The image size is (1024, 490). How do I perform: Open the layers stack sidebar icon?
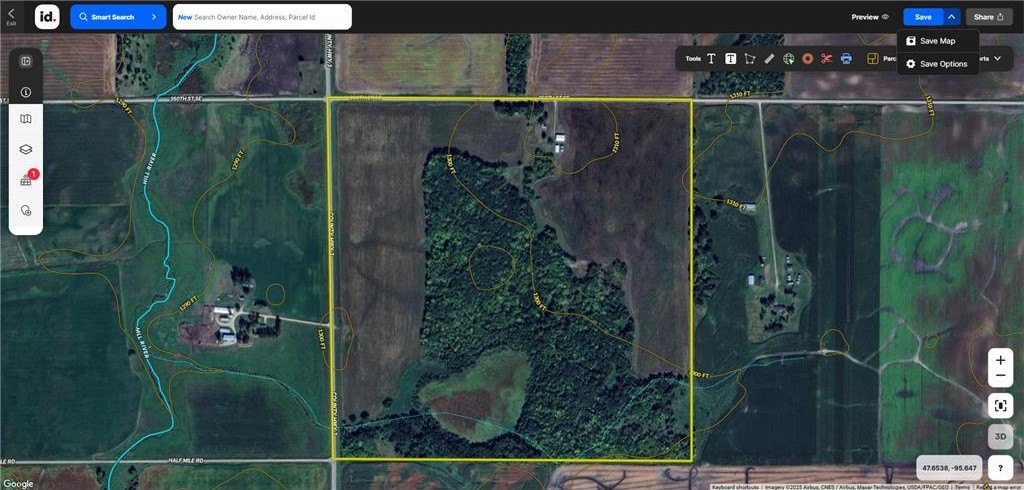(x=26, y=149)
